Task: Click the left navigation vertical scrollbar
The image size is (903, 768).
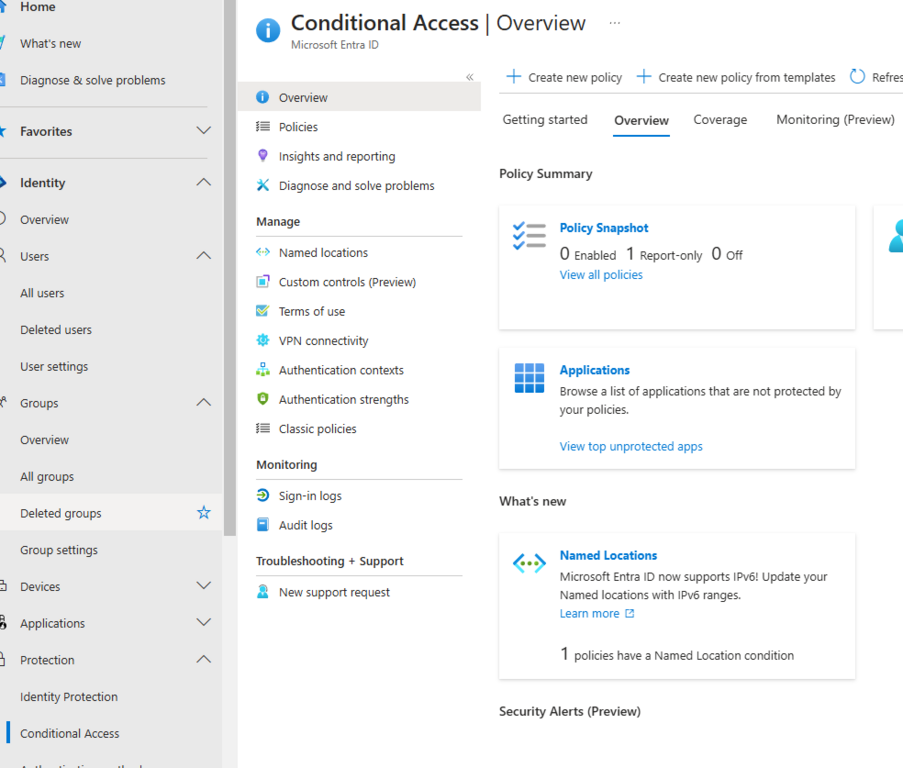Action: [230, 268]
